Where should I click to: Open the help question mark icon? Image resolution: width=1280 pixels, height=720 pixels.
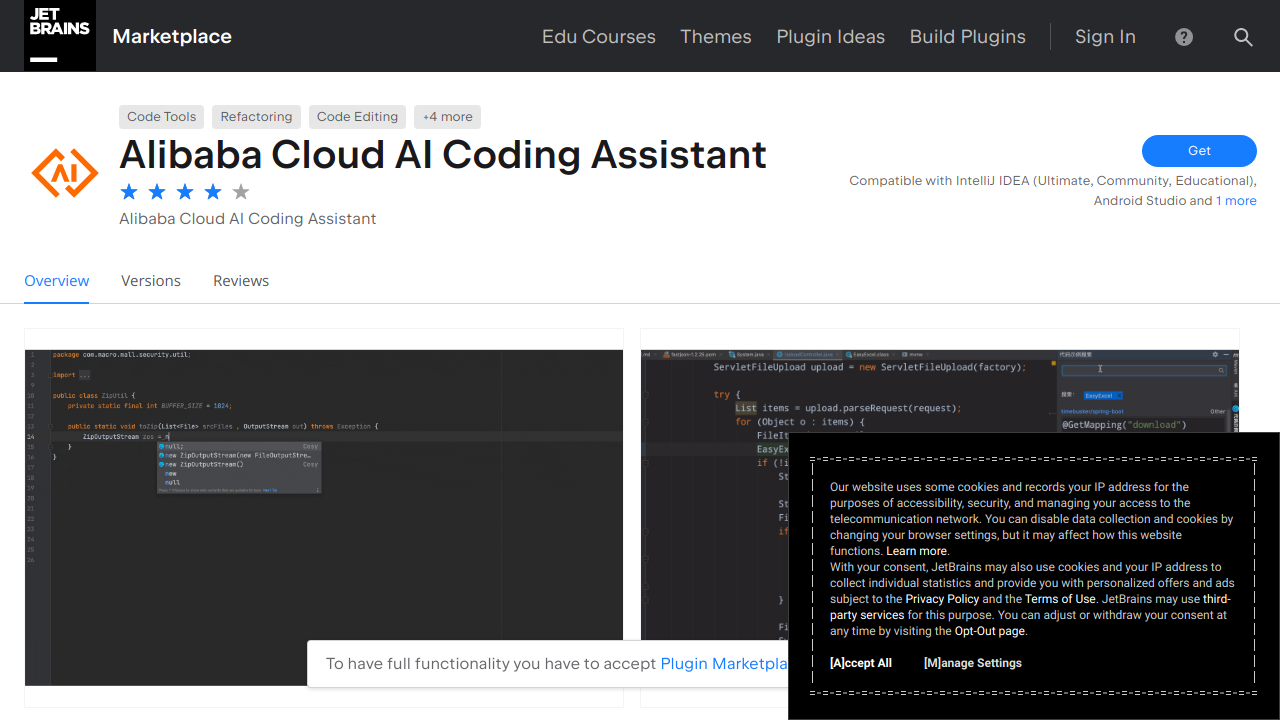coord(1184,37)
